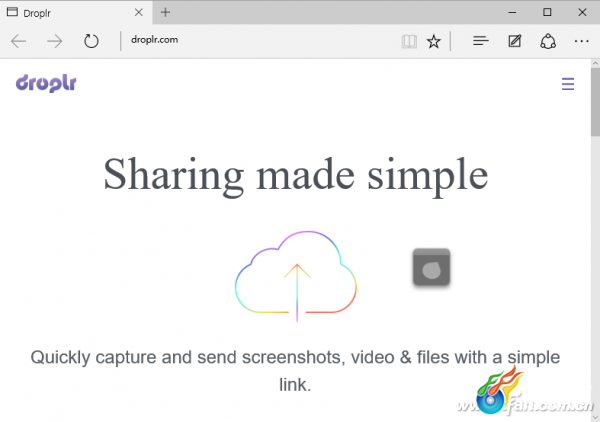Minimize the browser window
This screenshot has height=422, width=600.
pos(512,13)
